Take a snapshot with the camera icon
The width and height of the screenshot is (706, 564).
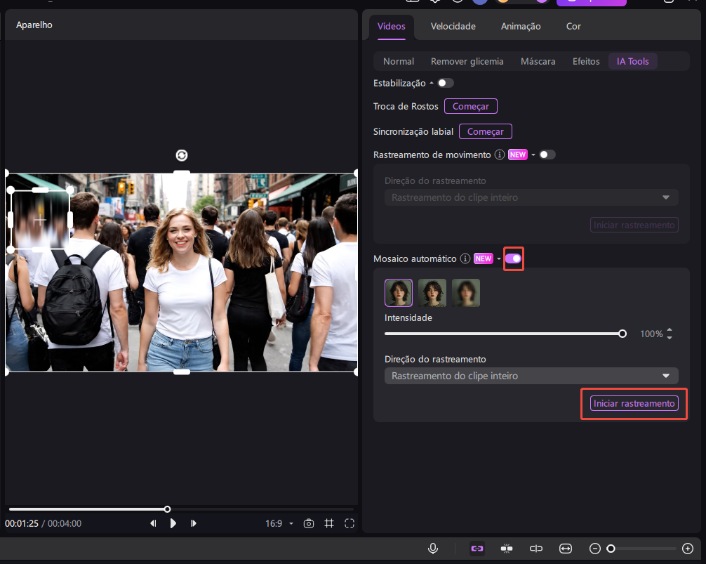tap(309, 523)
